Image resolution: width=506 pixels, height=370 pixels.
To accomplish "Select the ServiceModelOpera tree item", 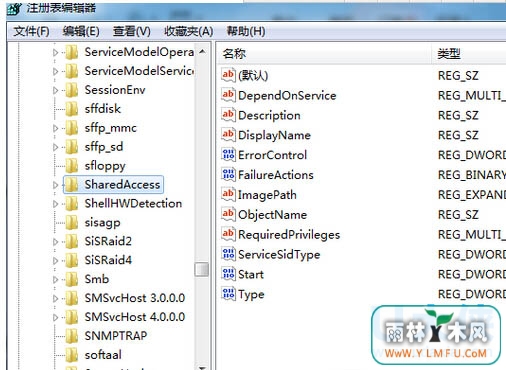I will [139, 52].
